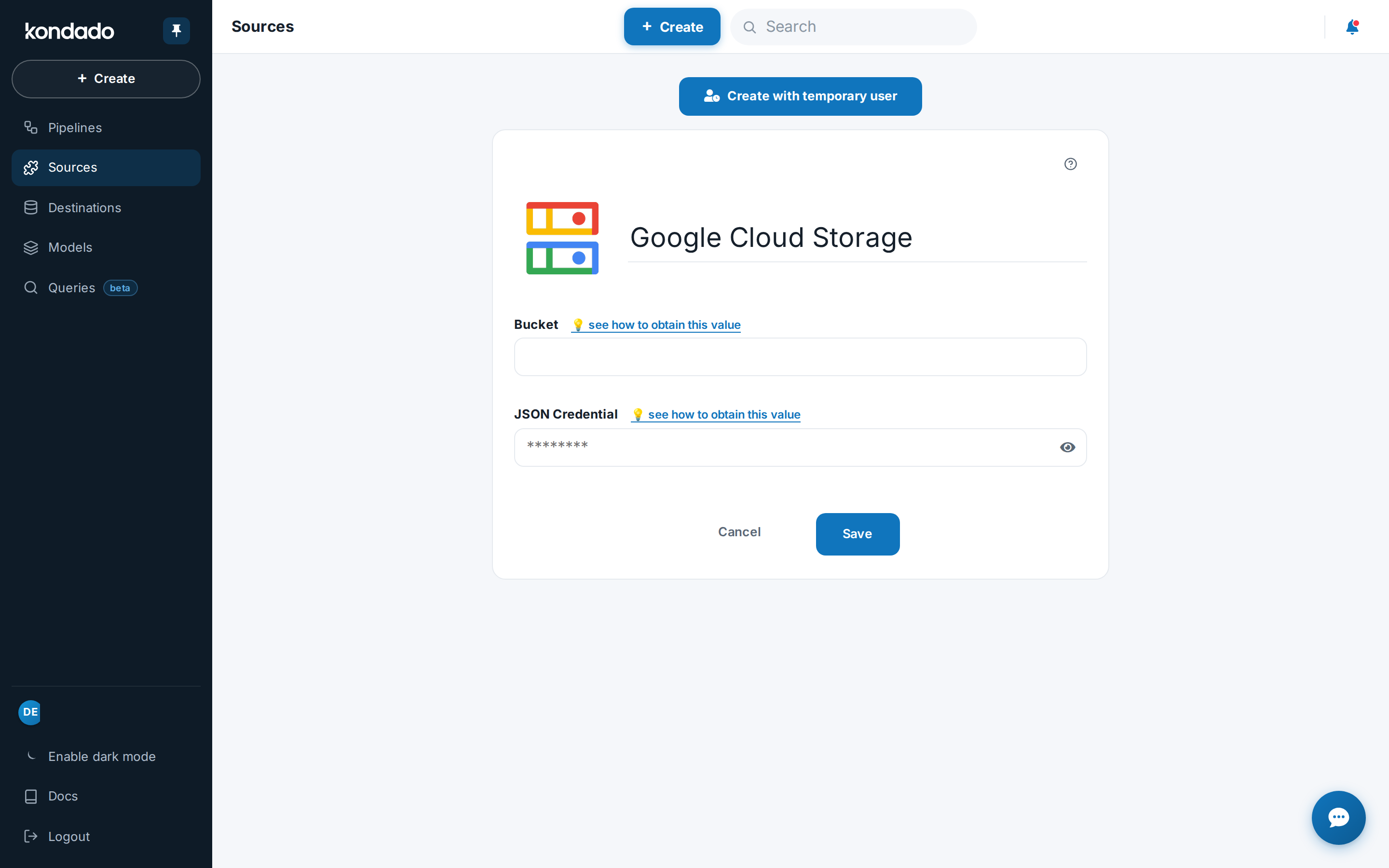Image resolution: width=1389 pixels, height=868 pixels.
Task: Toggle the sidebar pin icon
Action: point(176,30)
